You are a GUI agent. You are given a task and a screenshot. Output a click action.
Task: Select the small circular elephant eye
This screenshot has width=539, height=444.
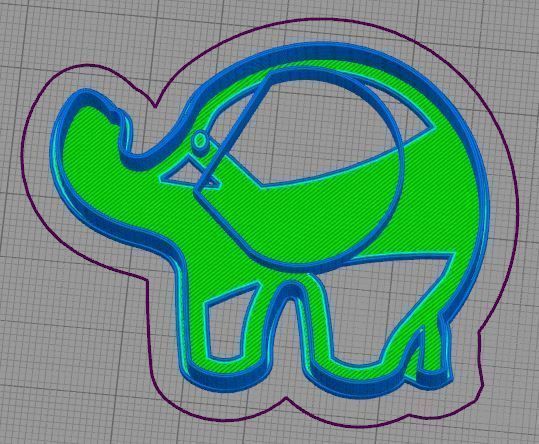(x=200, y=143)
